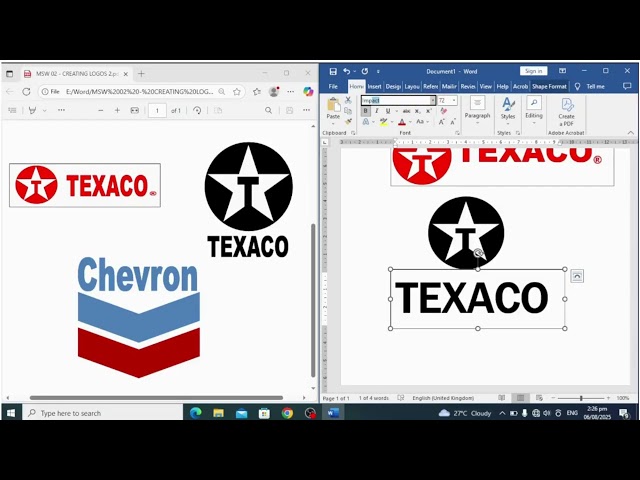Image resolution: width=640 pixels, height=480 pixels.
Task: Switch to Print Layout view in status bar
Action: coord(520,398)
